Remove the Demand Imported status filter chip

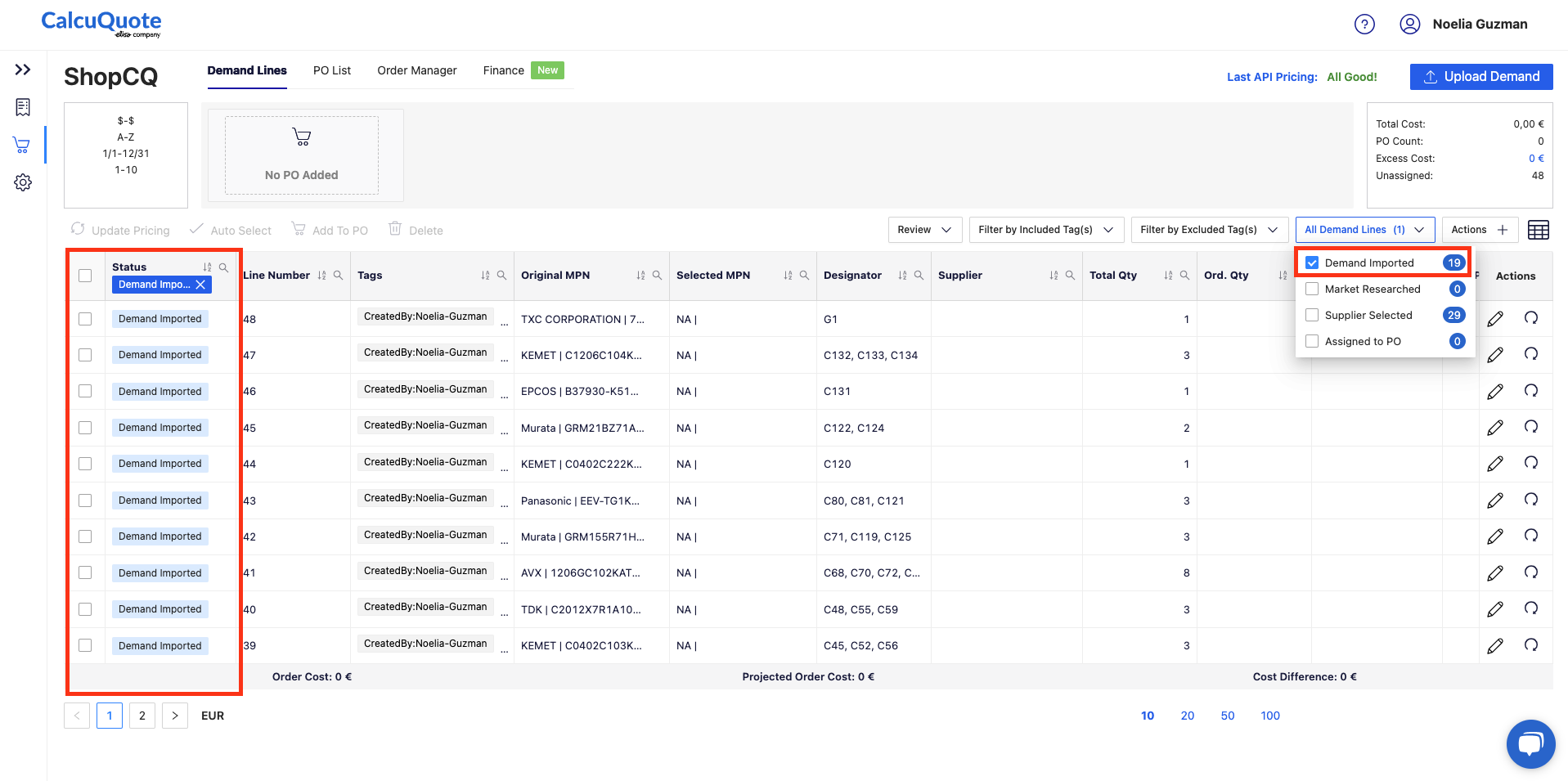tap(200, 285)
